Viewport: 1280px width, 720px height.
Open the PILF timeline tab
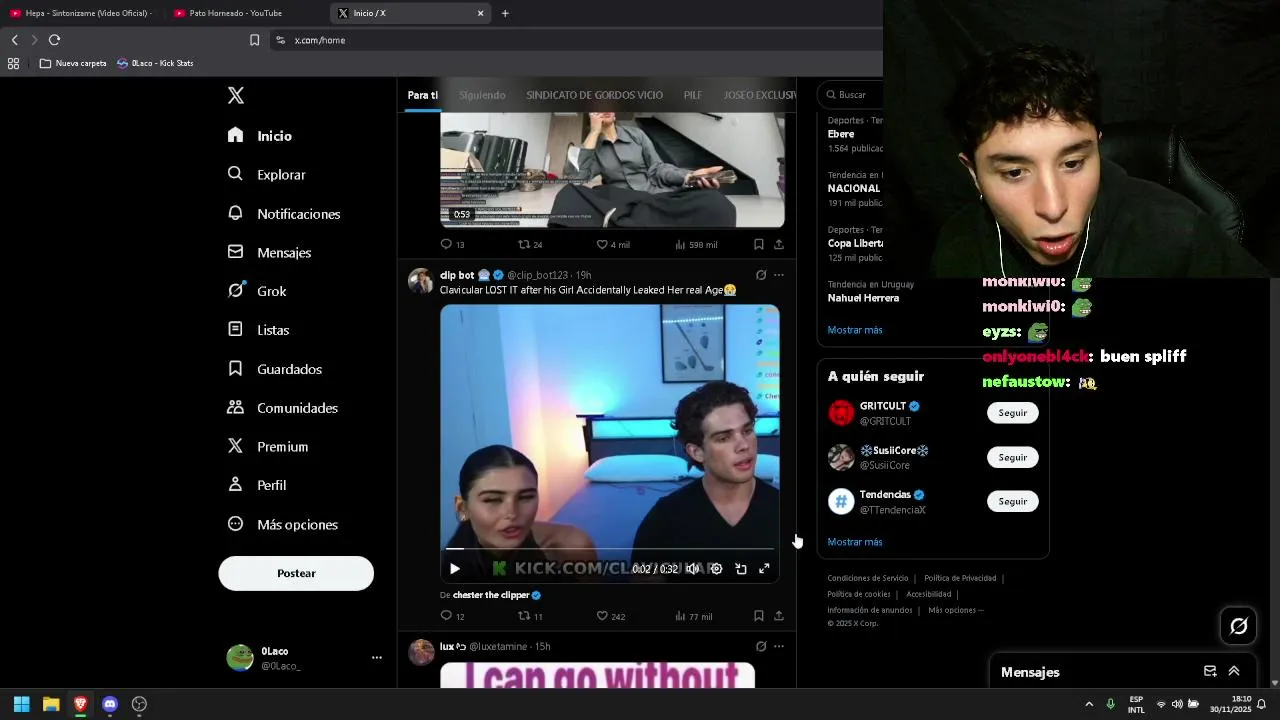(x=693, y=95)
